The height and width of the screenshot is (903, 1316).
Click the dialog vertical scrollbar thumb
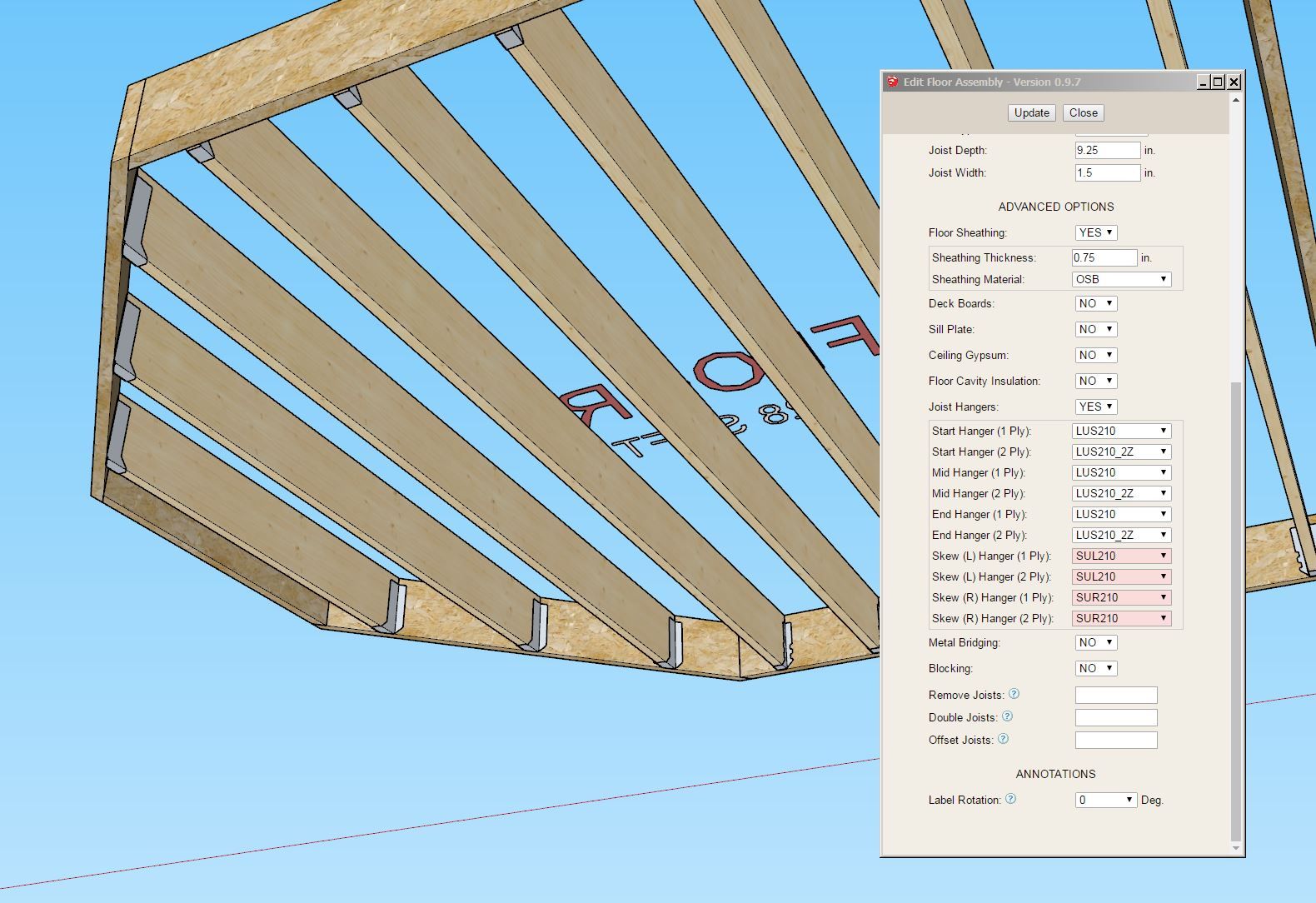coord(1236,611)
